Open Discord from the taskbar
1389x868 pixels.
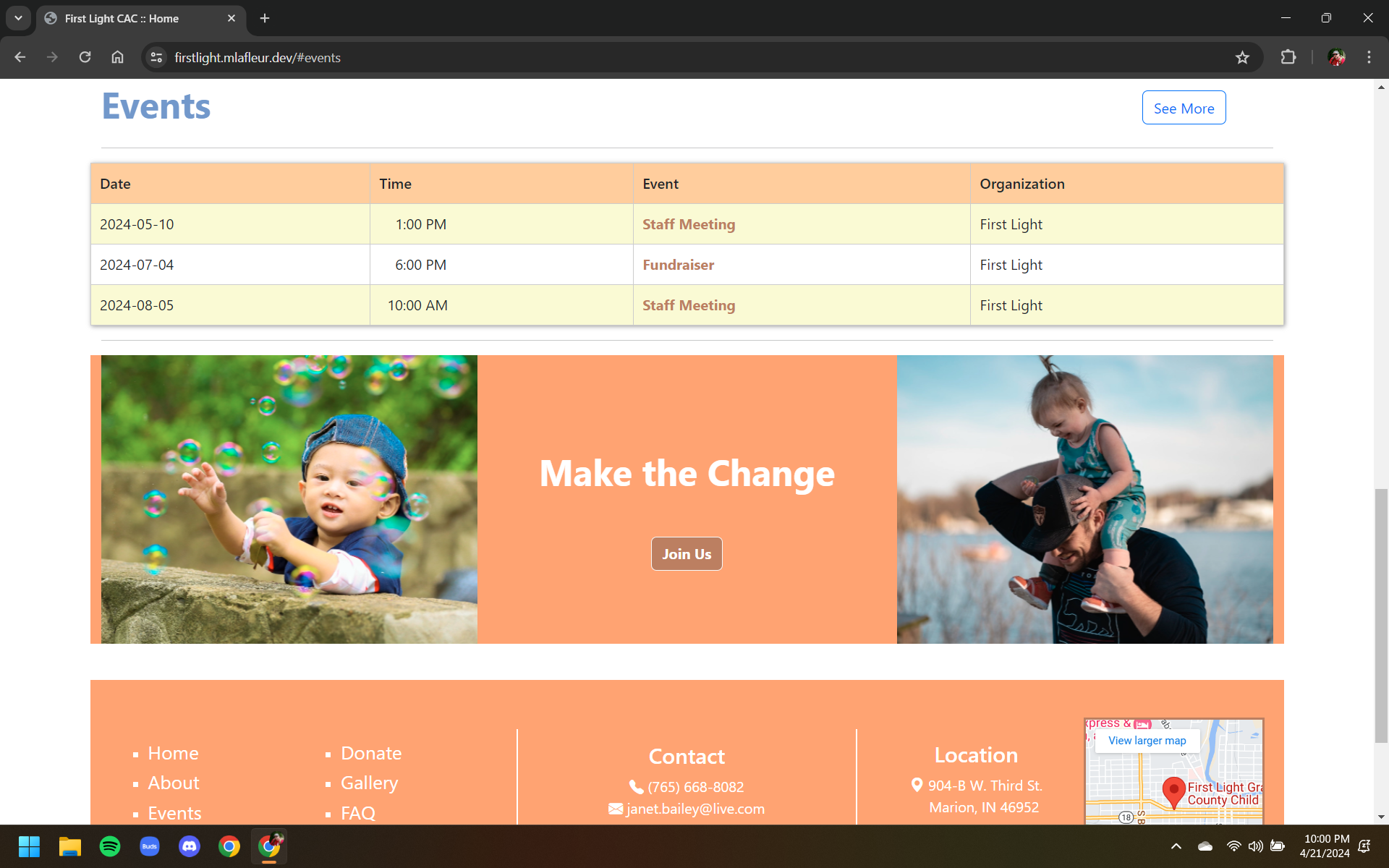click(190, 846)
